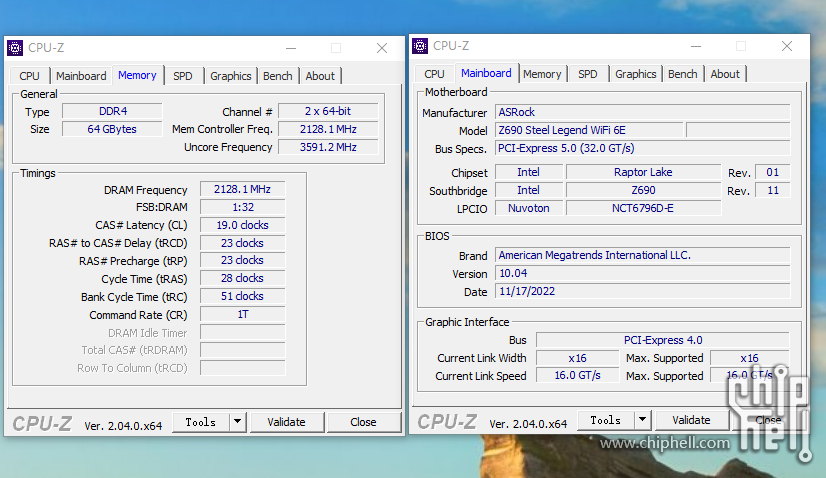
Task: Minimize the right CPU-Z window
Action: 696,46
